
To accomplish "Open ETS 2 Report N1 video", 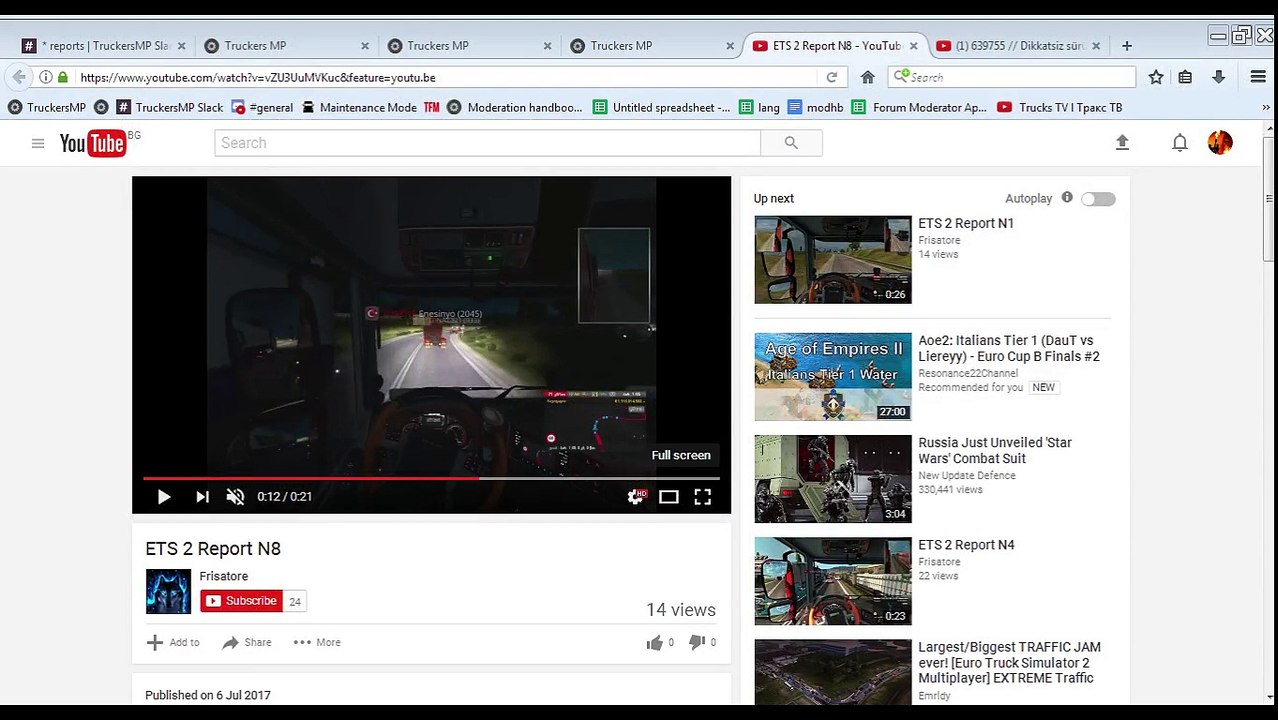I will [x=966, y=223].
